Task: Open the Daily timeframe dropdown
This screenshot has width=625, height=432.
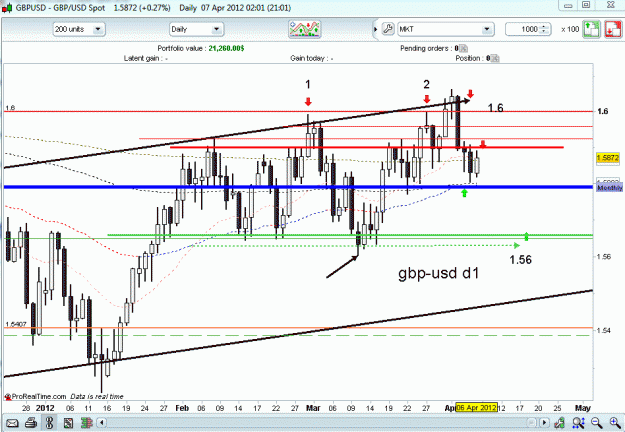Action: 197,29
